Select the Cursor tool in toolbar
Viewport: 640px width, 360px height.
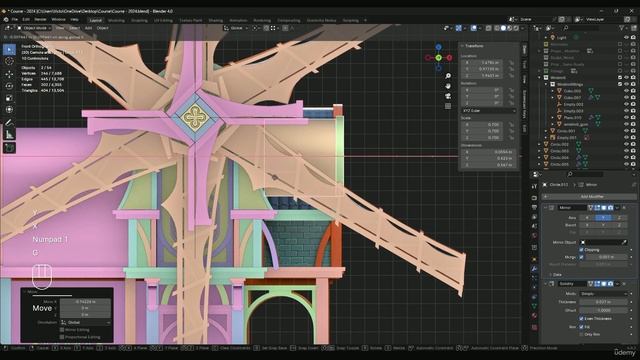[x=9, y=62]
